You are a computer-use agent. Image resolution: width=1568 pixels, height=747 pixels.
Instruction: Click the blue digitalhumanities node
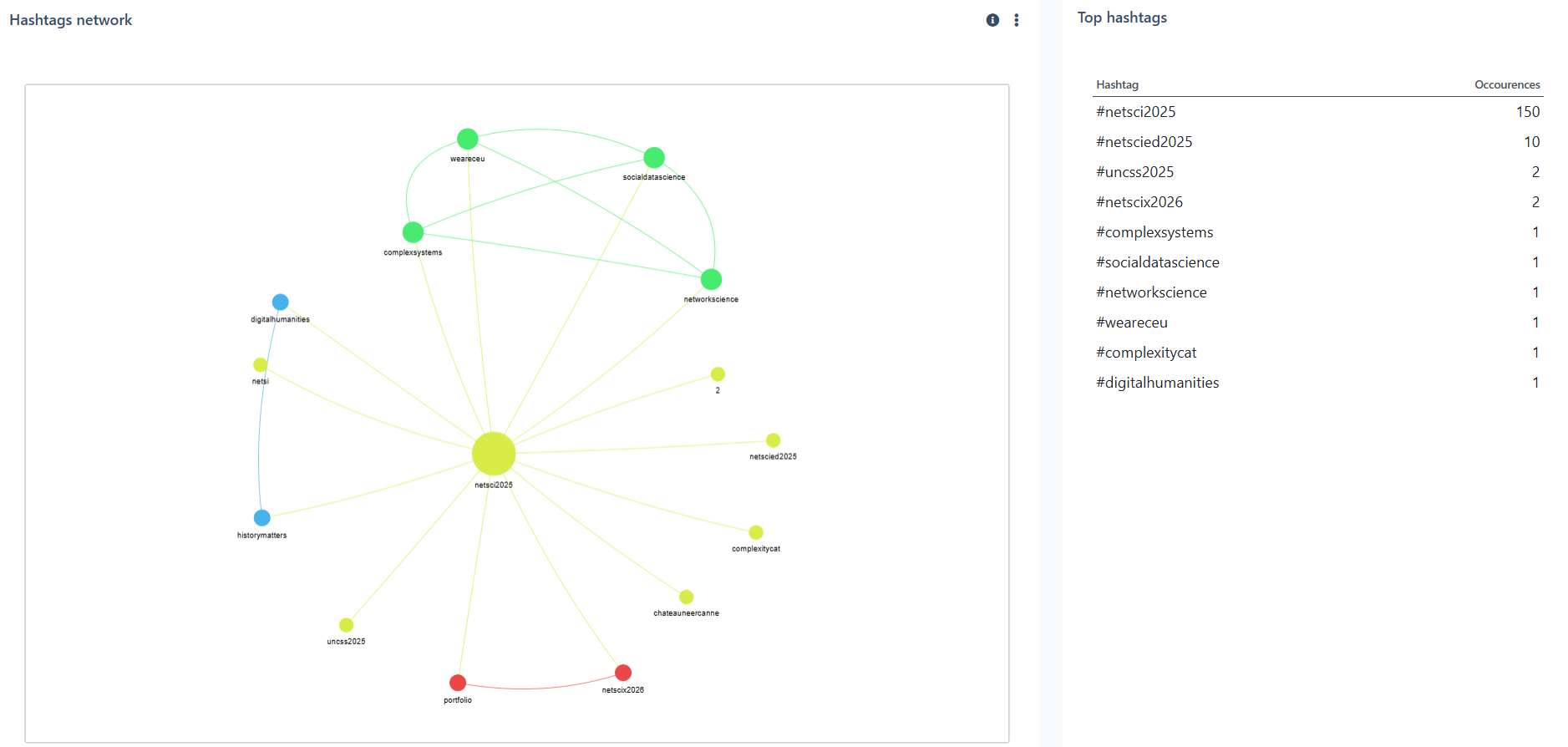[x=281, y=302]
